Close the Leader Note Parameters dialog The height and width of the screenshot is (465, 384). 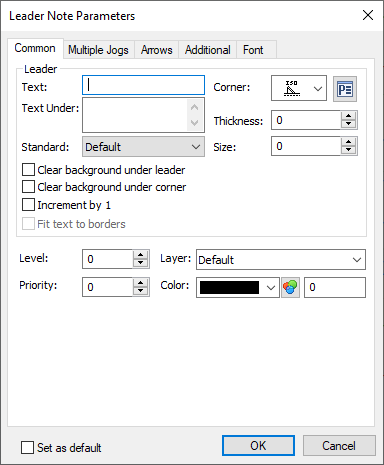click(x=368, y=15)
